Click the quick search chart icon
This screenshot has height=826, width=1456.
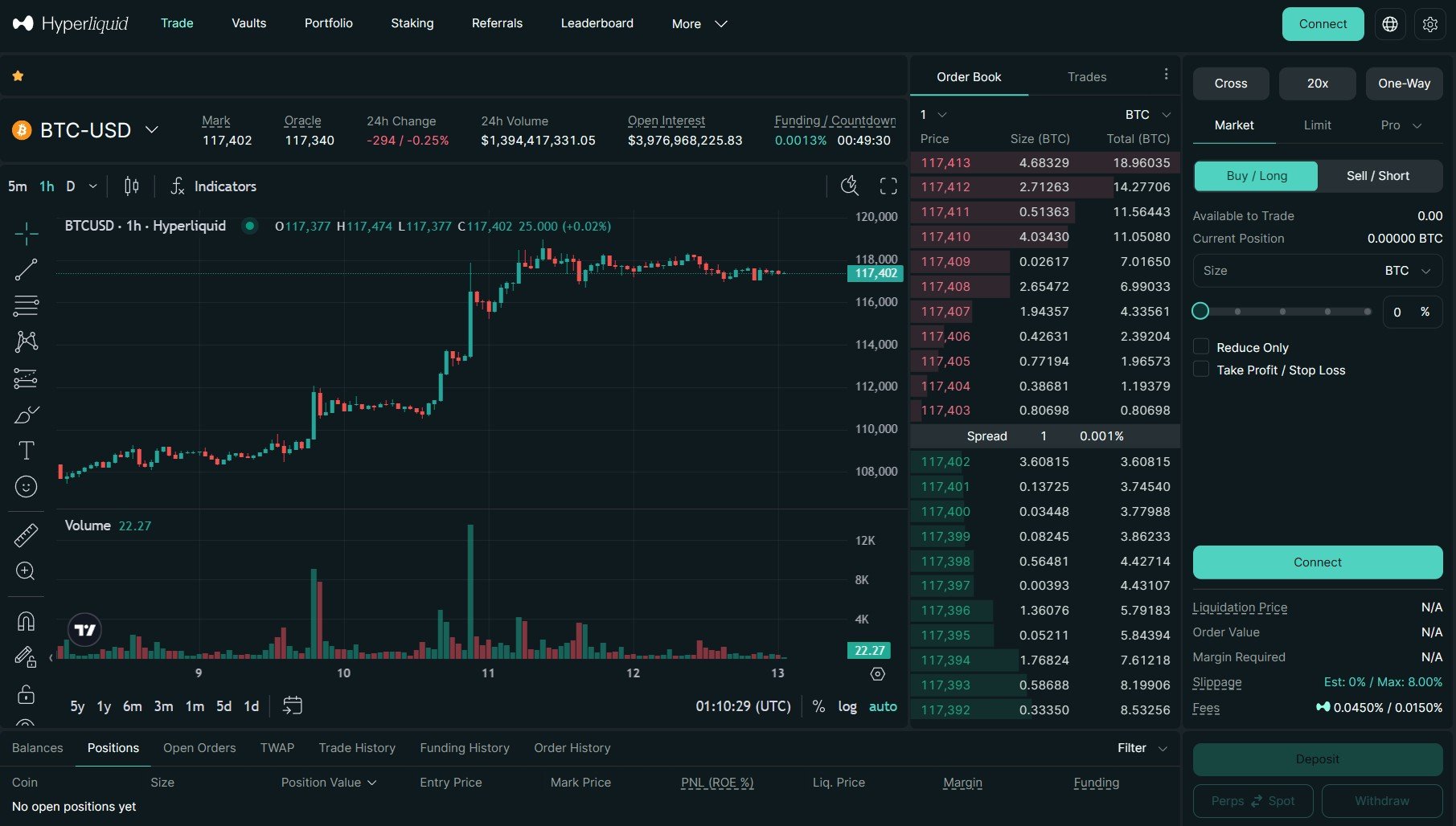pyautogui.click(x=849, y=186)
